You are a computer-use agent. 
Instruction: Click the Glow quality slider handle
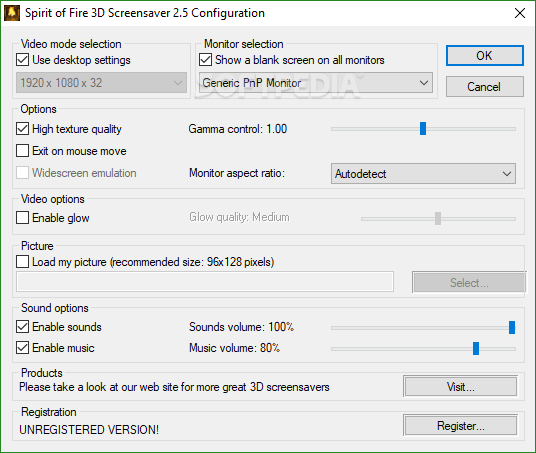pos(438,218)
